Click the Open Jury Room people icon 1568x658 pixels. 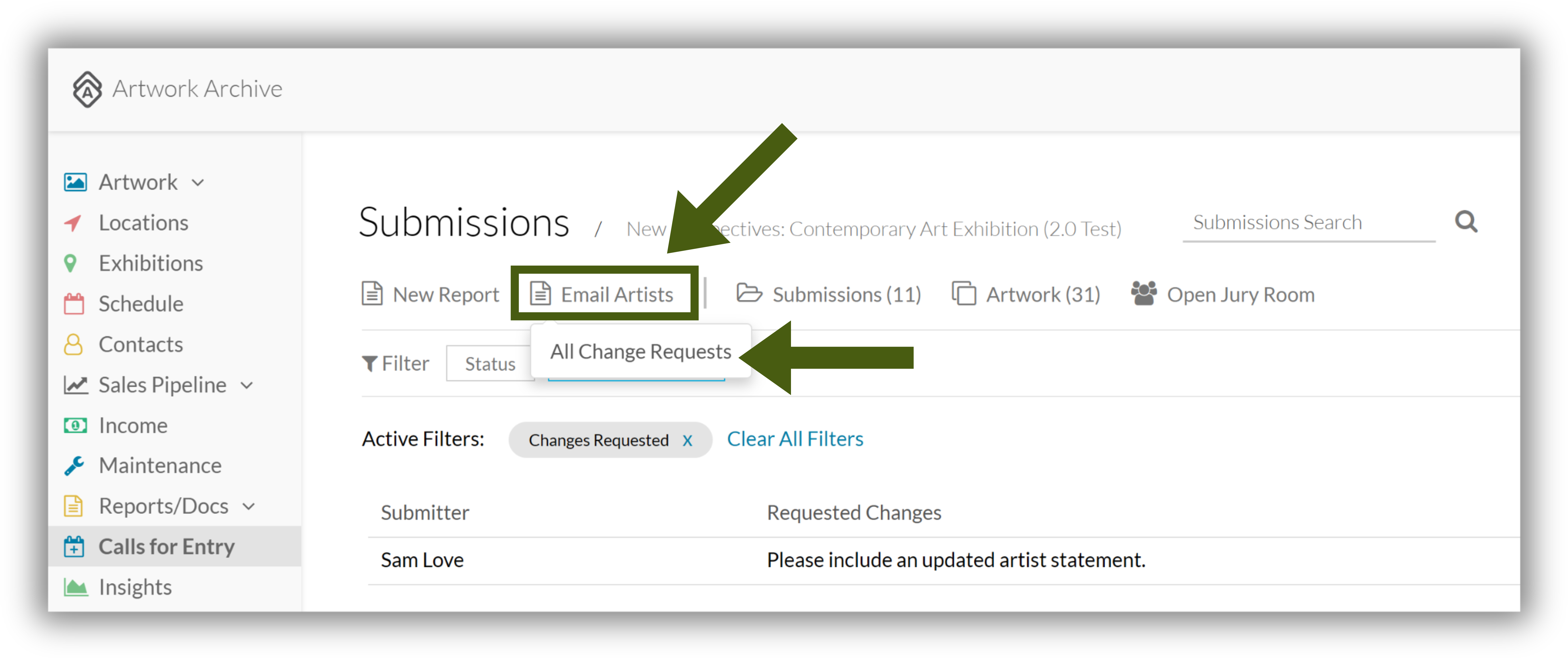coord(1144,294)
